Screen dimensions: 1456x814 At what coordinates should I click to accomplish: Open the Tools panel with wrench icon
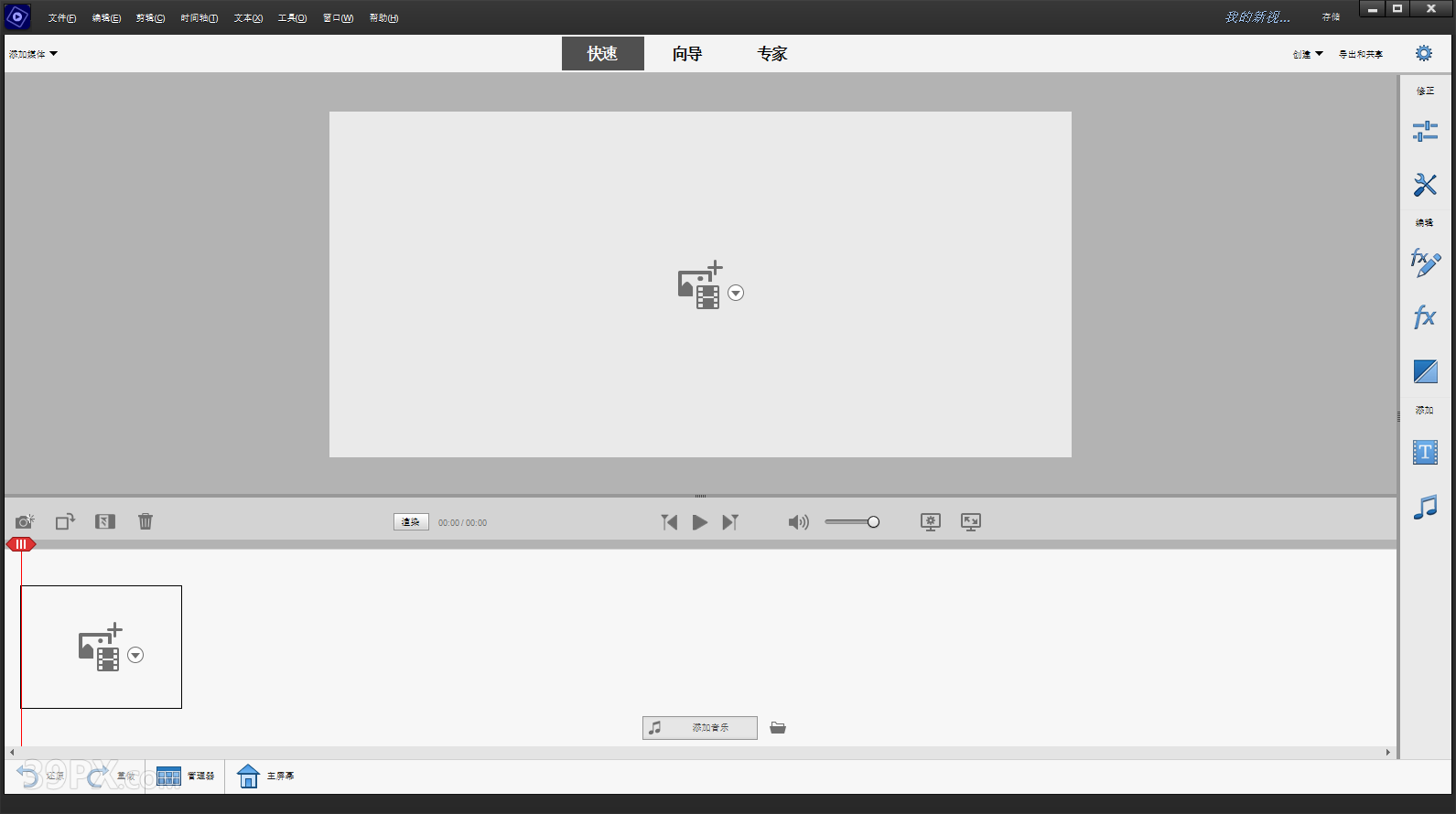tap(1425, 185)
